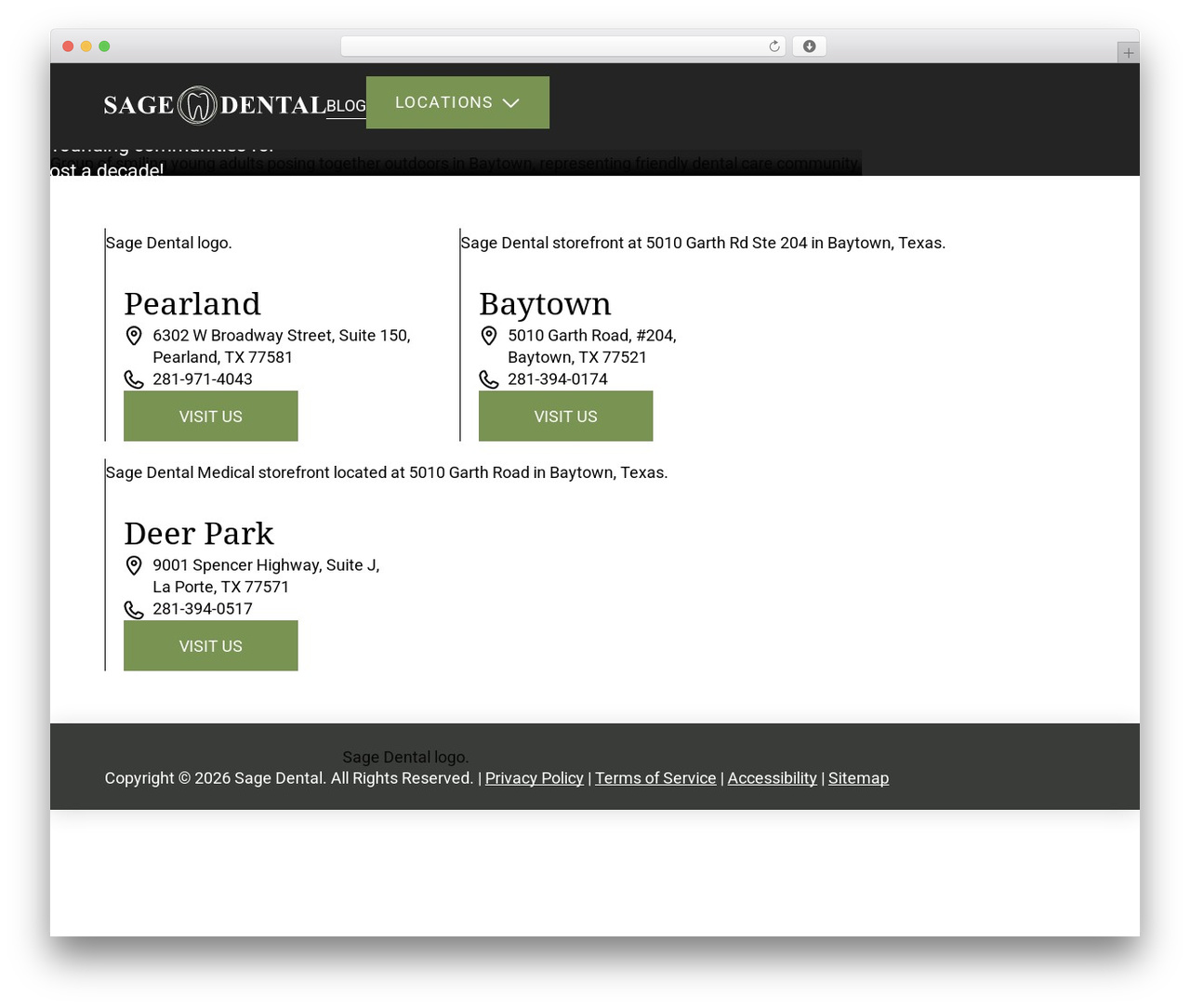Click Visit Us for Baytown
The height and width of the screenshot is (1008, 1190).
[565, 416]
